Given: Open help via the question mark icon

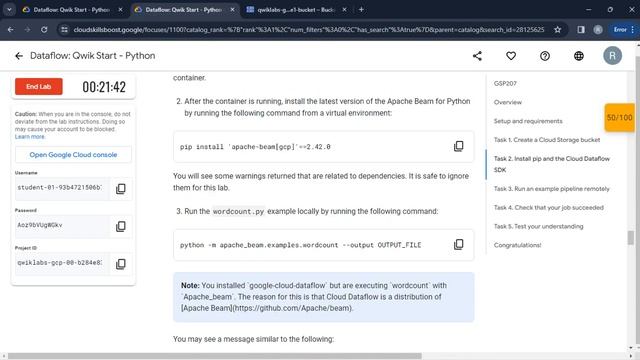Looking at the screenshot, I should [545, 56].
